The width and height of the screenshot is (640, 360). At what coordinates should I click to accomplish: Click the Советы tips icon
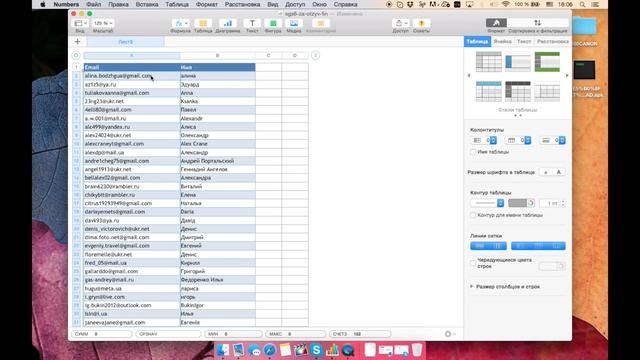click(421, 23)
